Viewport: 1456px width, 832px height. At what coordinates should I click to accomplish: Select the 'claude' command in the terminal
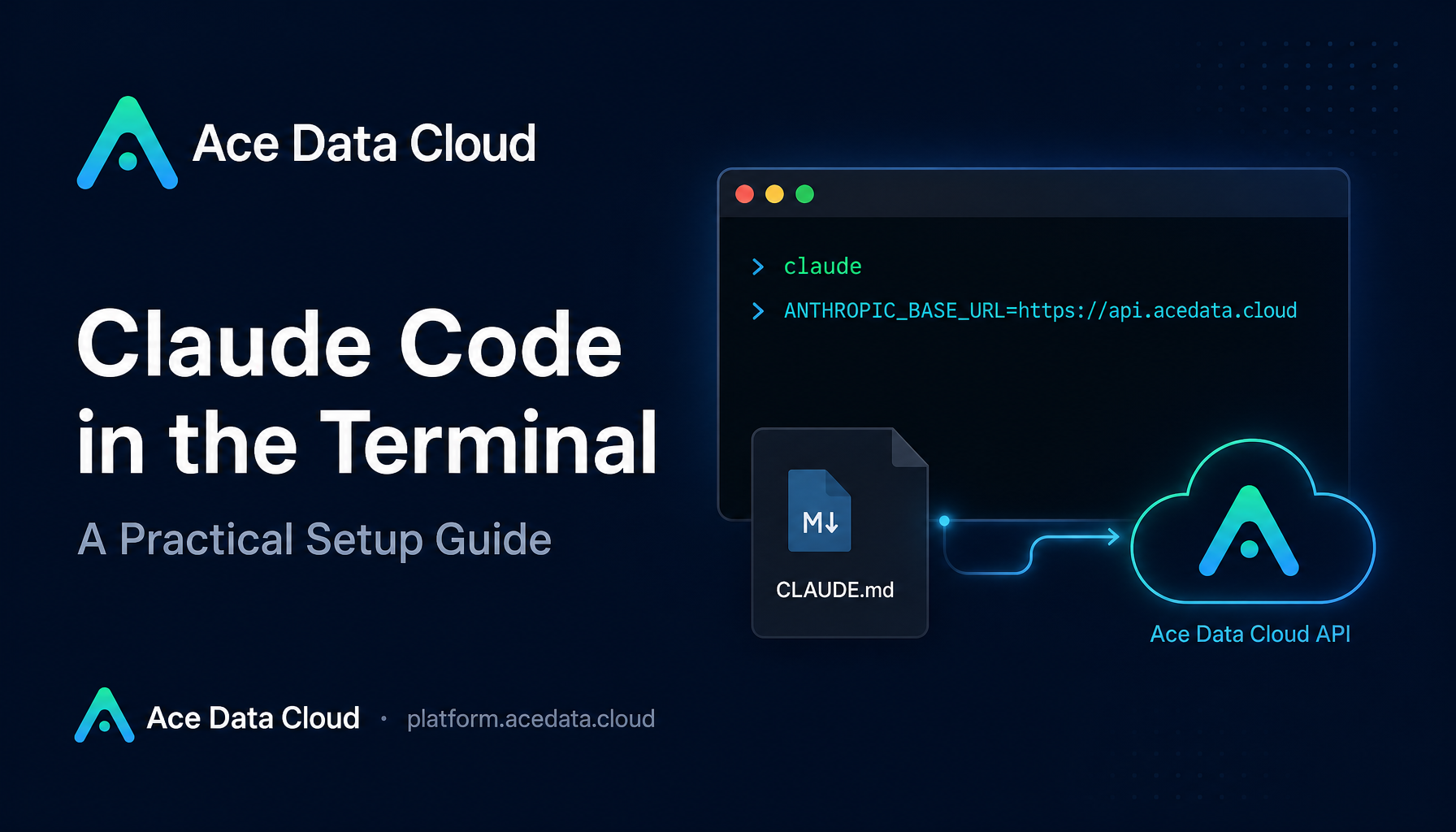(x=822, y=266)
